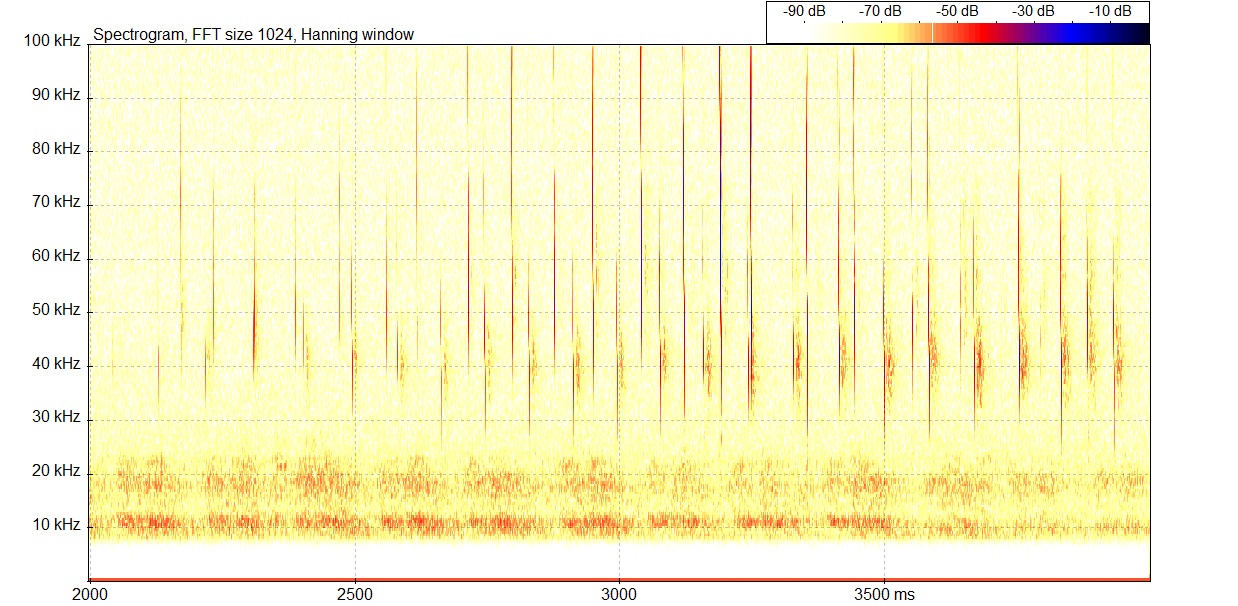Click the 50 kHz frequency axis label

(55, 310)
